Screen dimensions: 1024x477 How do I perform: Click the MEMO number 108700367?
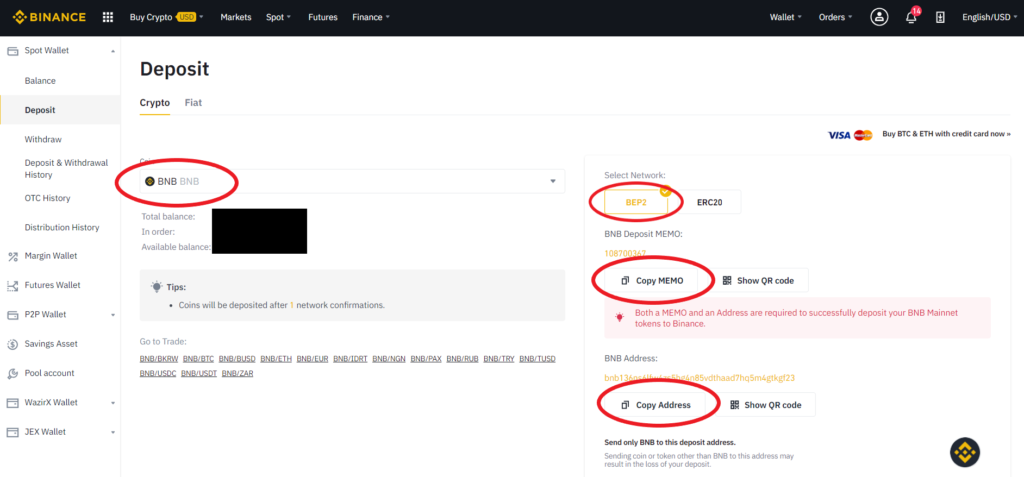pos(626,254)
